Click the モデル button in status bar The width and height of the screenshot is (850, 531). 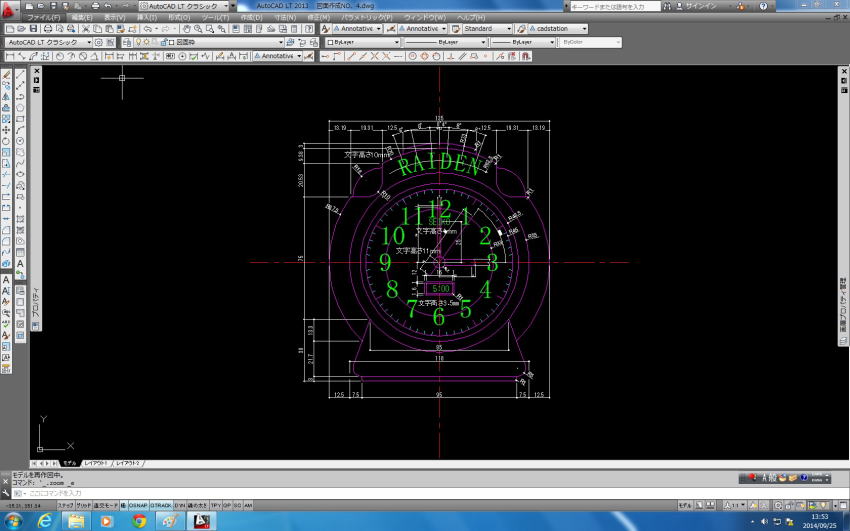click(685, 505)
